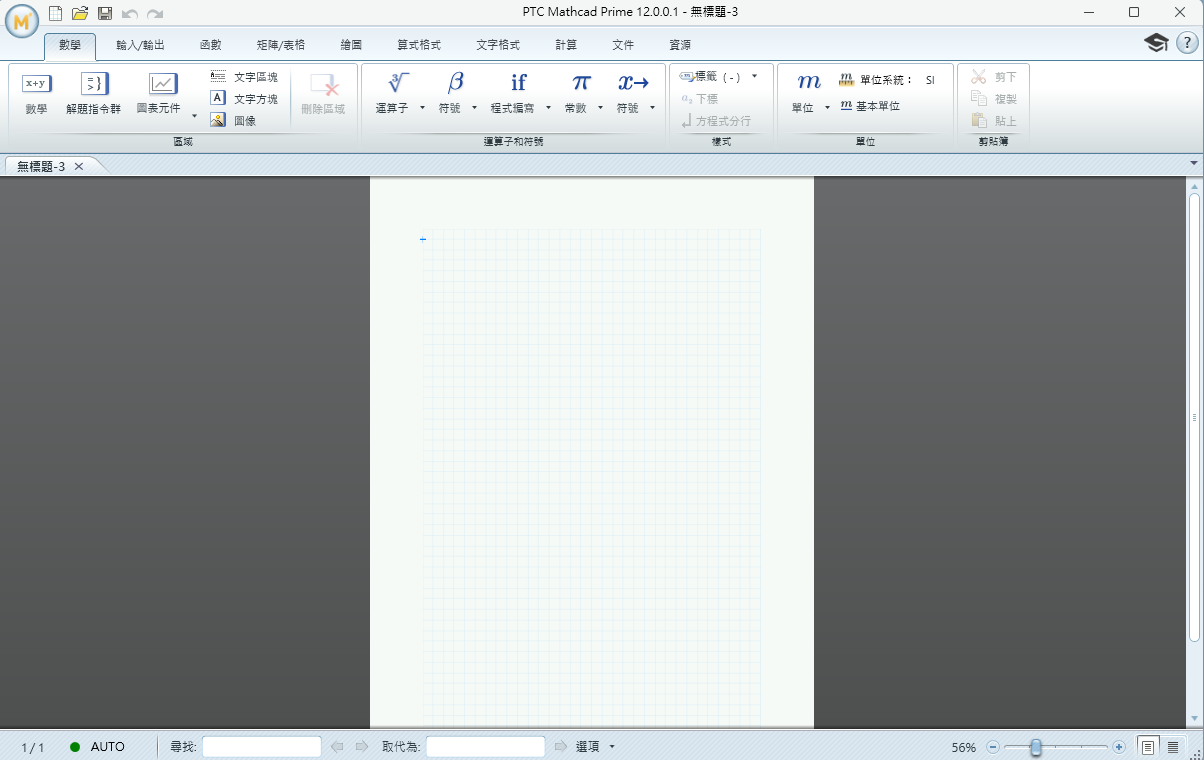This screenshot has width=1204, height=760.
Task: Expand the chart component dropdown arrow
Action: (194, 116)
